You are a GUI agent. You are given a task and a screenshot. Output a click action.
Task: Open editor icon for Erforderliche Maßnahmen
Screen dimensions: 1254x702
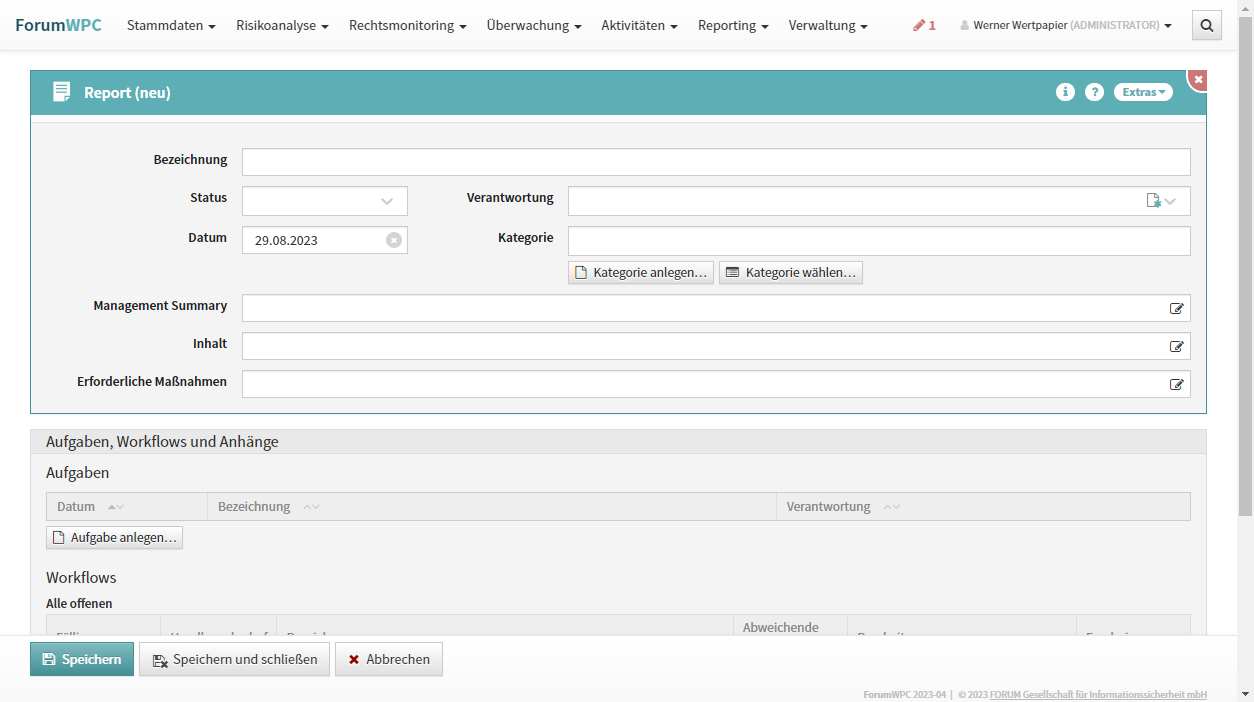pos(1176,384)
